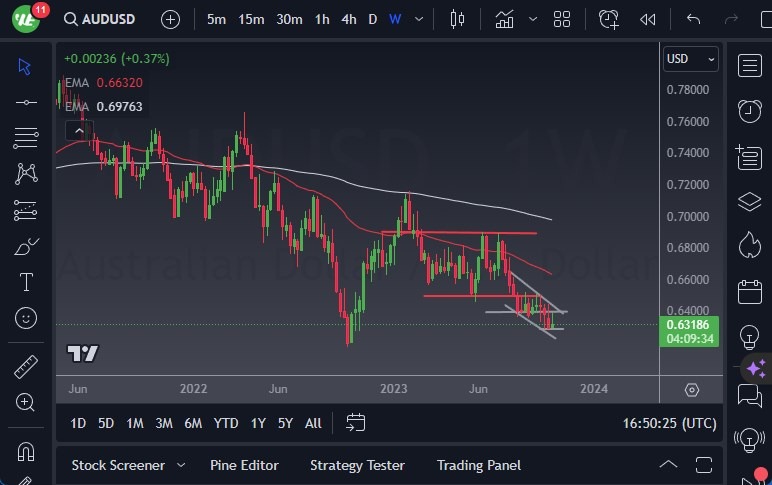The width and height of the screenshot is (772, 485).
Task: Select the Brush drawing tool
Action: [26, 246]
